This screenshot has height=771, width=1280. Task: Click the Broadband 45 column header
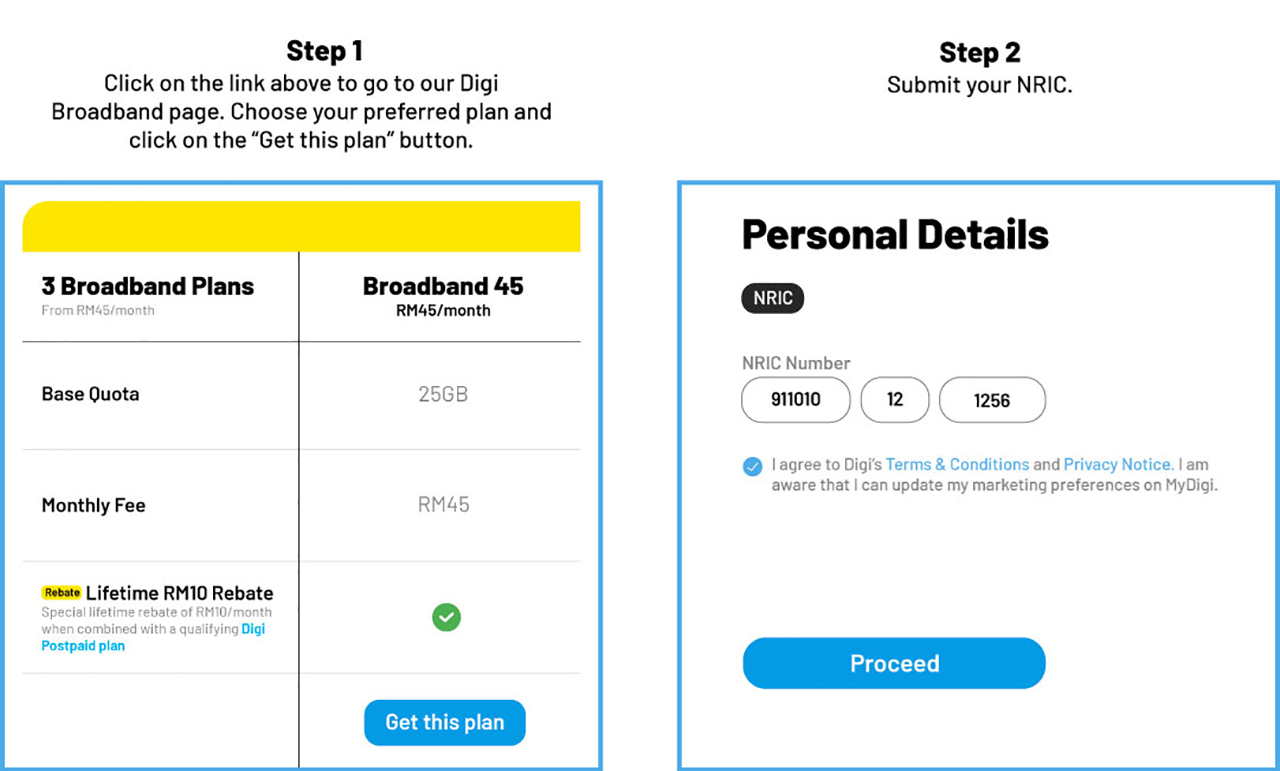pyautogui.click(x=442, y=286)
